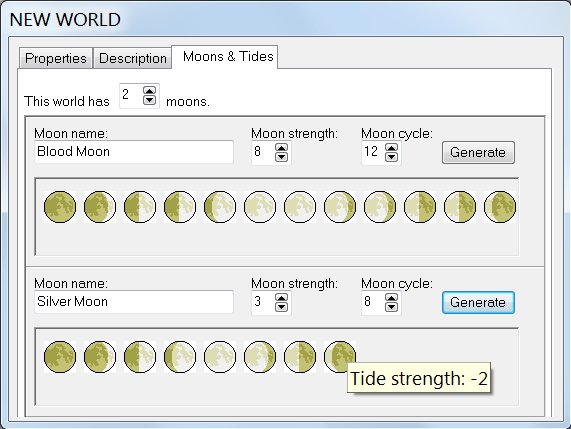The image size is (571, 429).
Task: Select the seventh Silver Moon phase icon
Action: click(300, 357)
